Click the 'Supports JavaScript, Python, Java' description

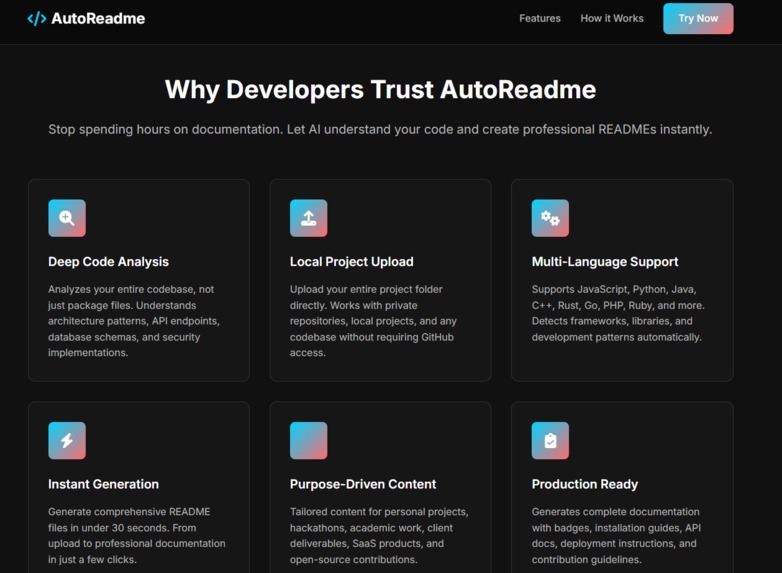(618, 313)
